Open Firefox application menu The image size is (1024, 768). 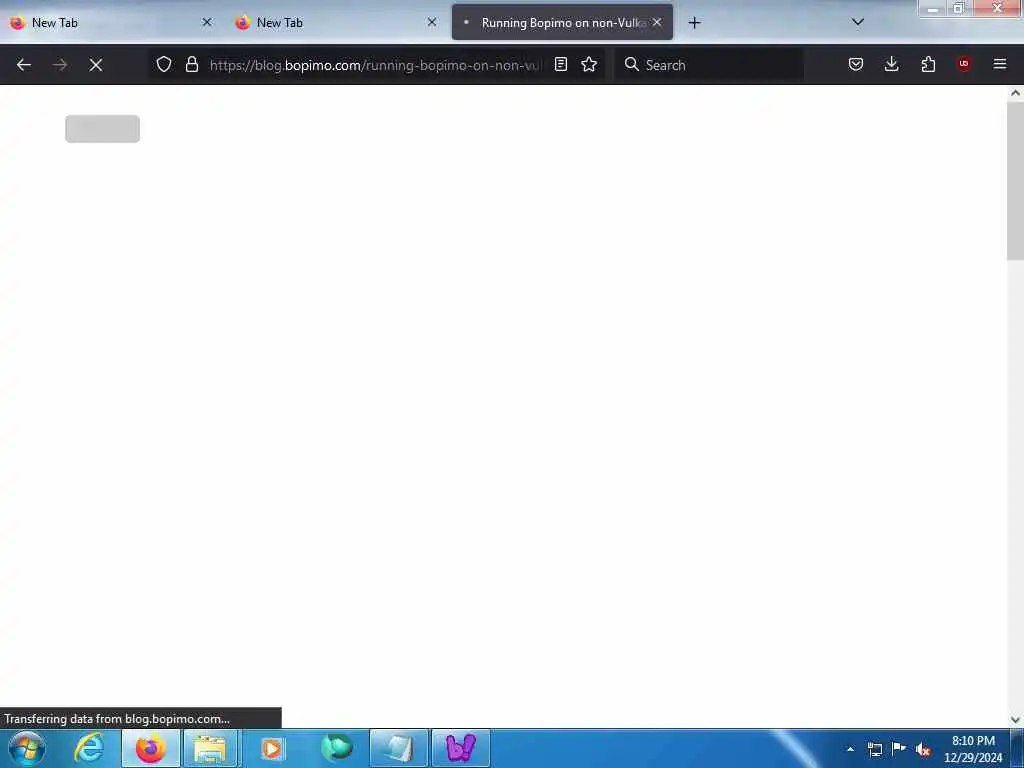point(1000,65)
